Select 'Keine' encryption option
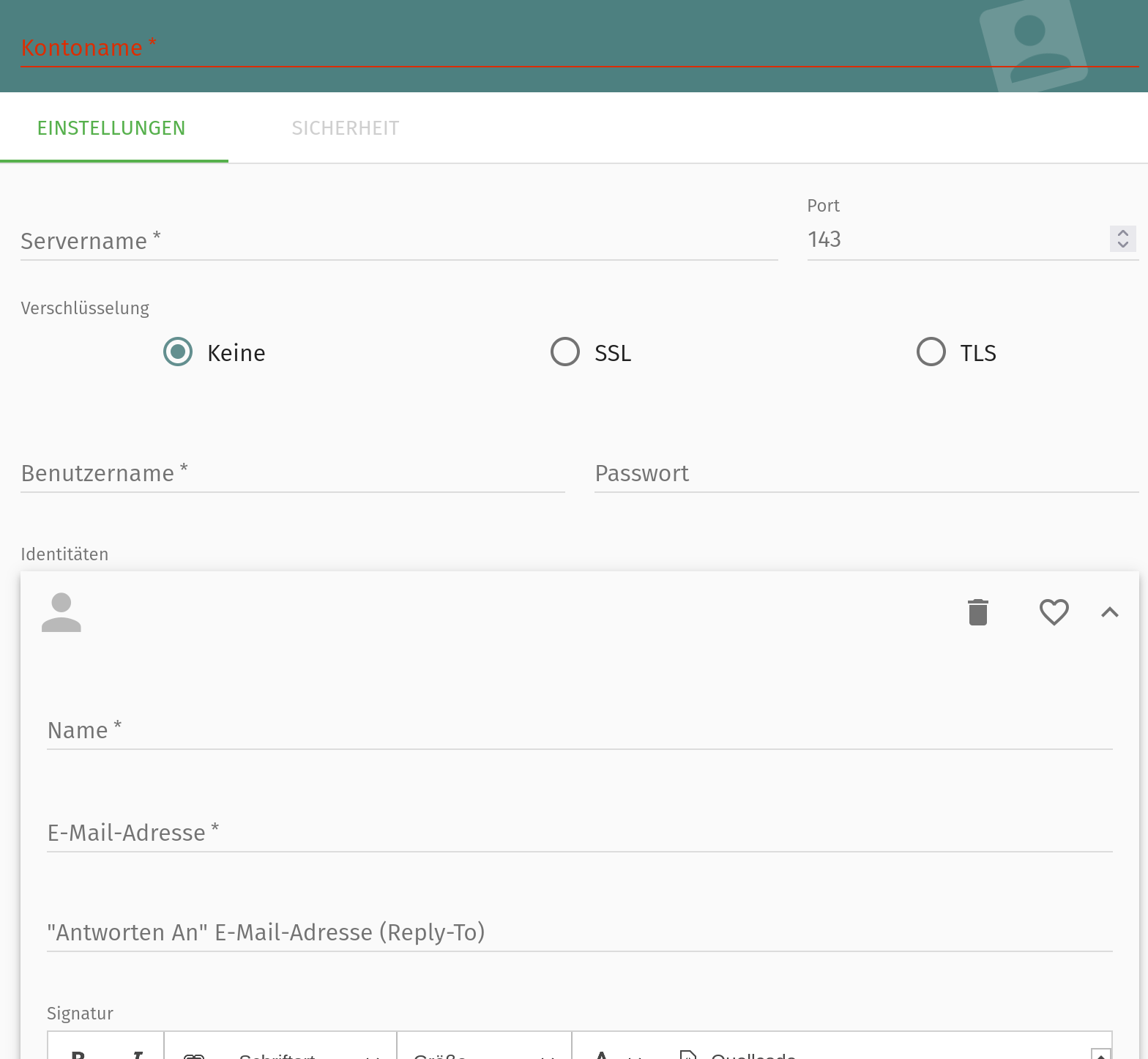The height and width of the screenshot is (1059, 1148). pyautogui.click(x=178, y=352)
